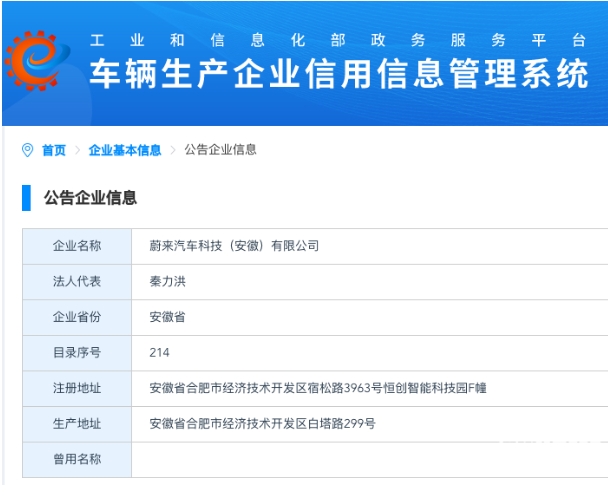This screenshot has height=496, width=608.
Task: Select the 企业名称 label cell
Action: (77, 246)
